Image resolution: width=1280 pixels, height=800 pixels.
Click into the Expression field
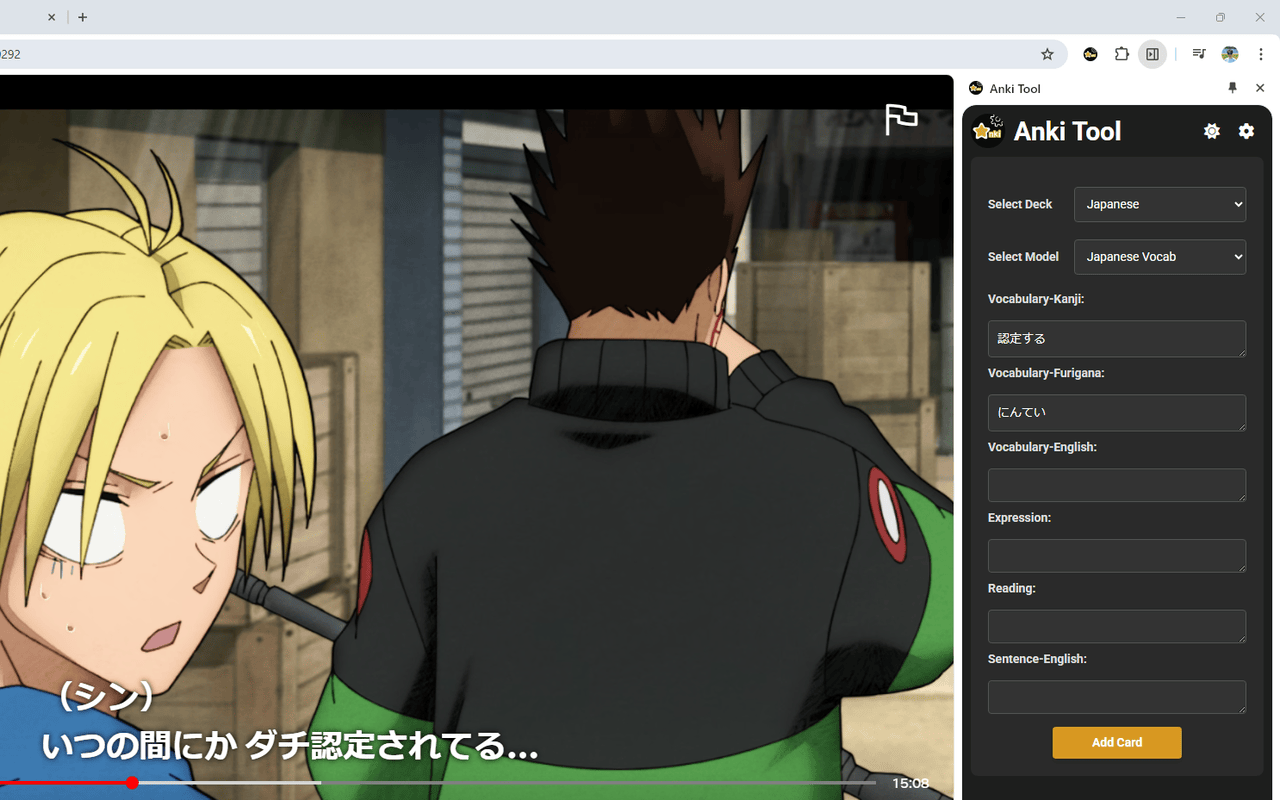(x=1117, y=556)
